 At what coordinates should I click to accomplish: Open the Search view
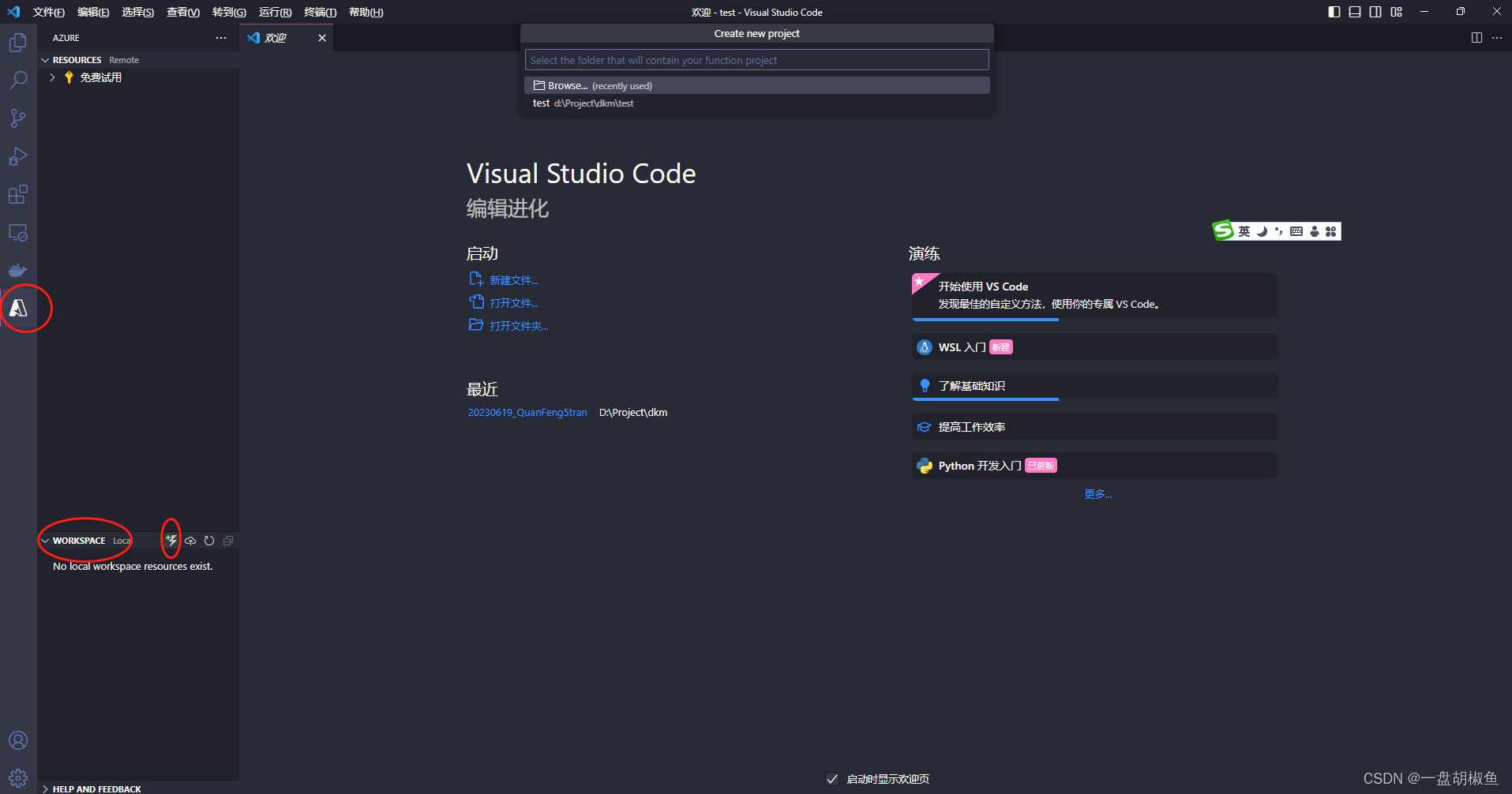tap(18, 80)
